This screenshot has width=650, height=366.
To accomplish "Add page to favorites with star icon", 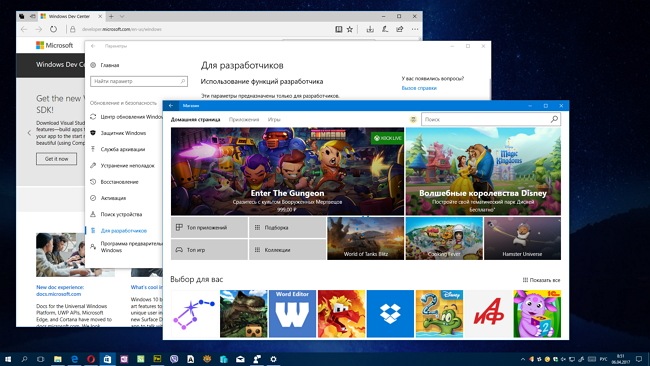I will tap(350, 29).
